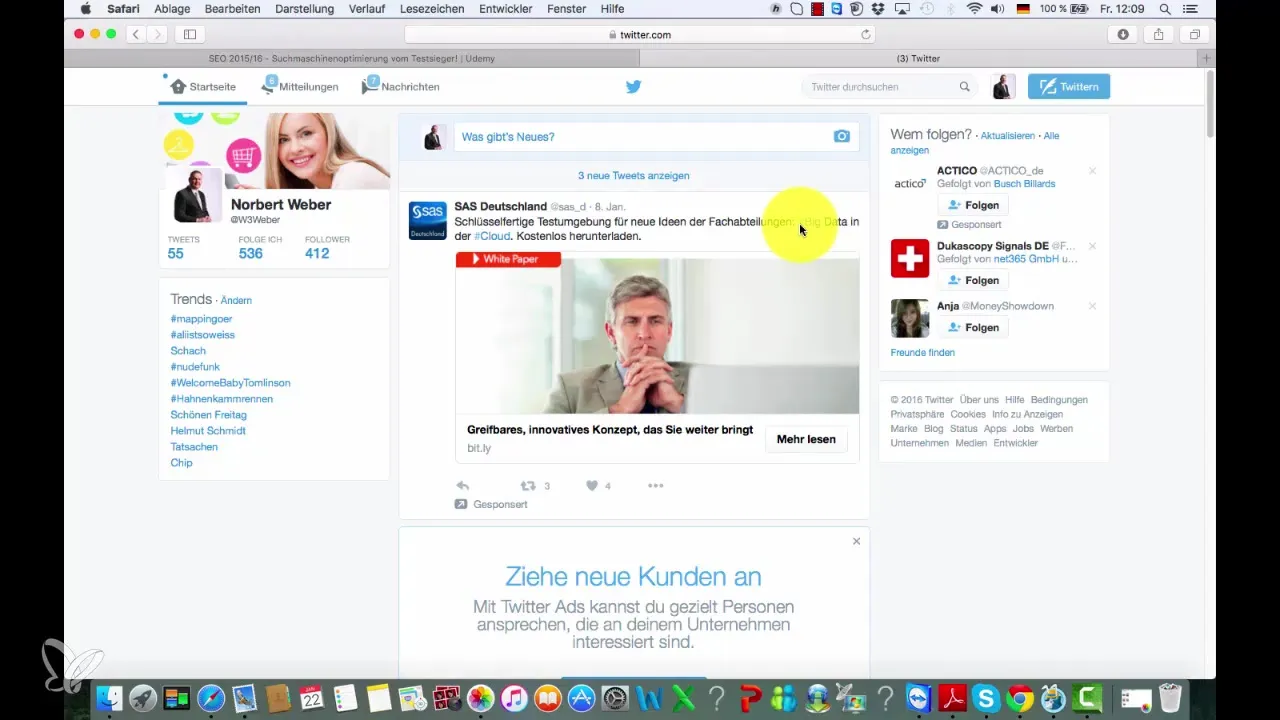
Task: Follow Dukascopy Signals DE
Action: (973, 280)
